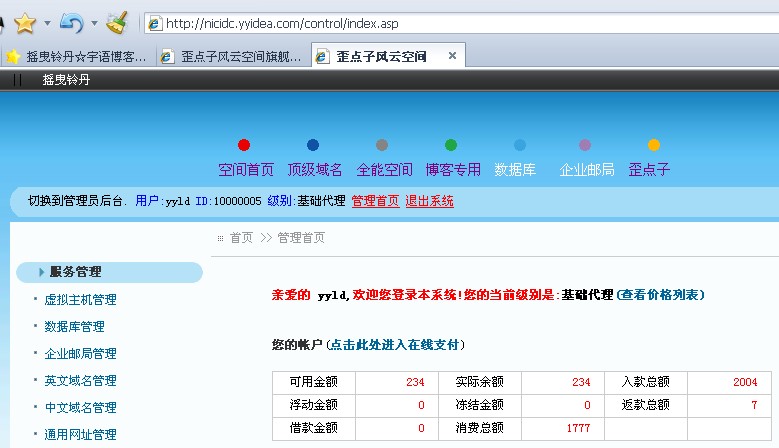Open the 博客专用 navigation item
Viewport: 779px width, 448px height.
point(453,170)
